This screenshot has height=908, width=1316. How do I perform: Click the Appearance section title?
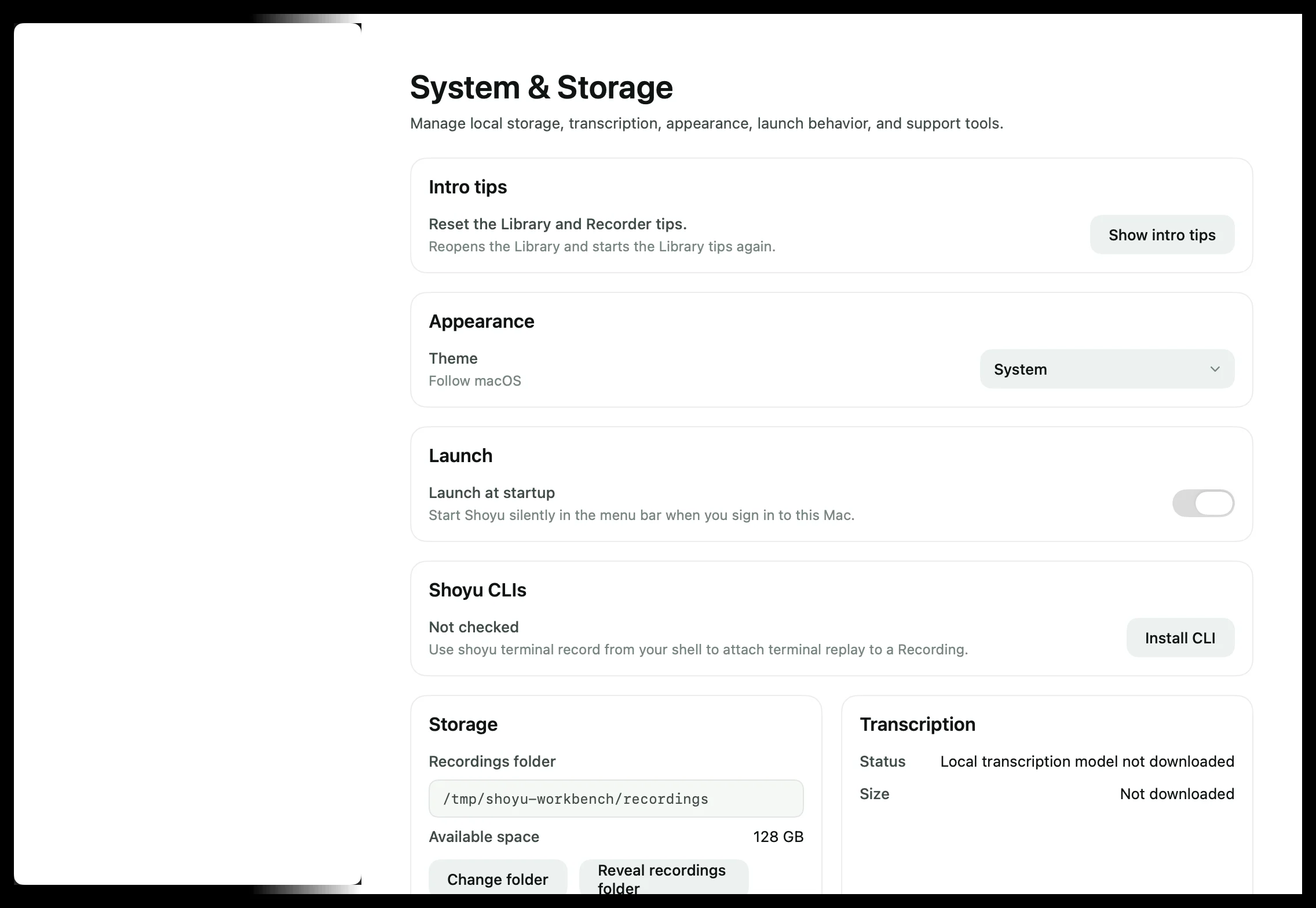click(481, 321)
